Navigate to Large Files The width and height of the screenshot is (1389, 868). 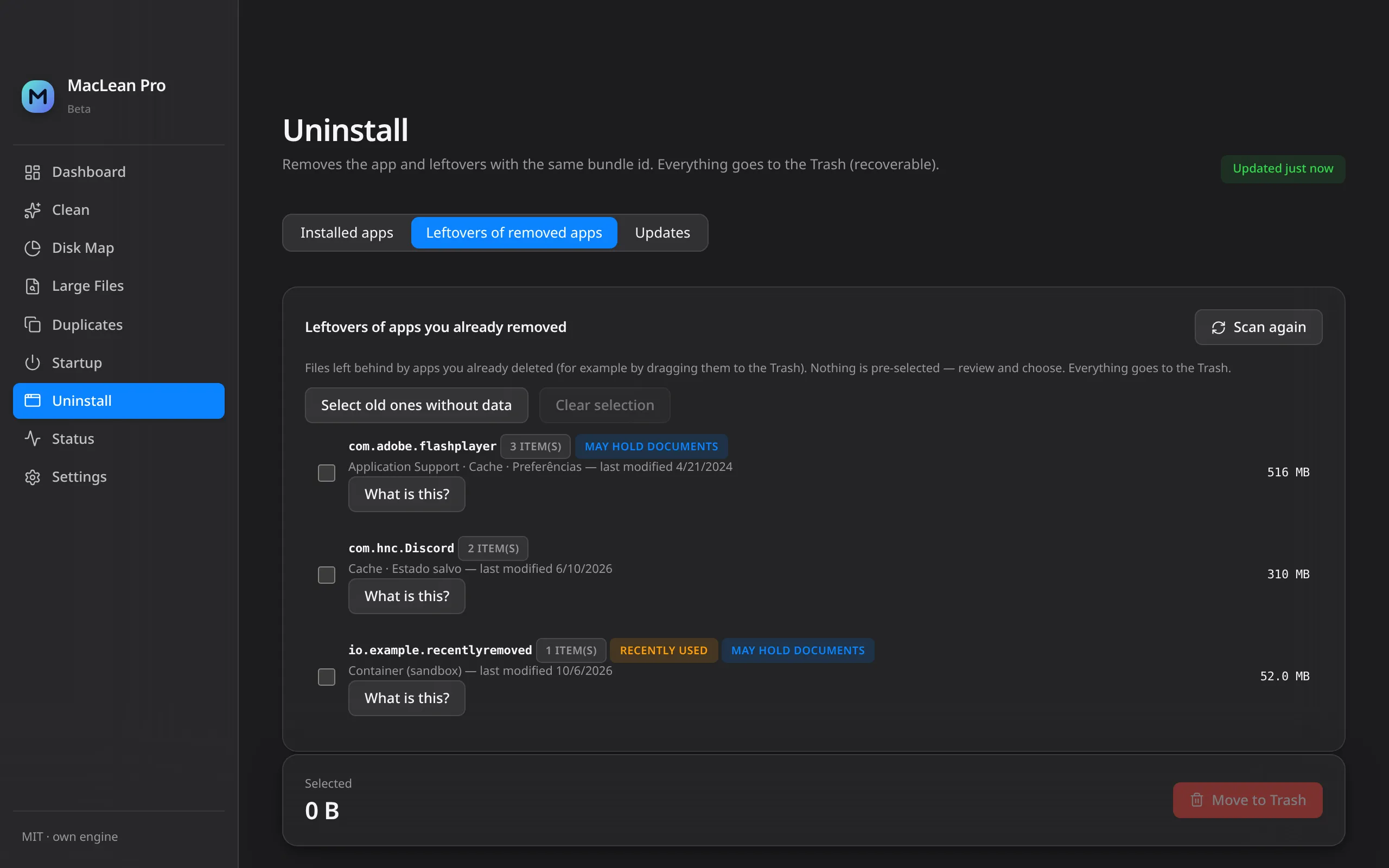pyautogui.click(x=119, y=286)
